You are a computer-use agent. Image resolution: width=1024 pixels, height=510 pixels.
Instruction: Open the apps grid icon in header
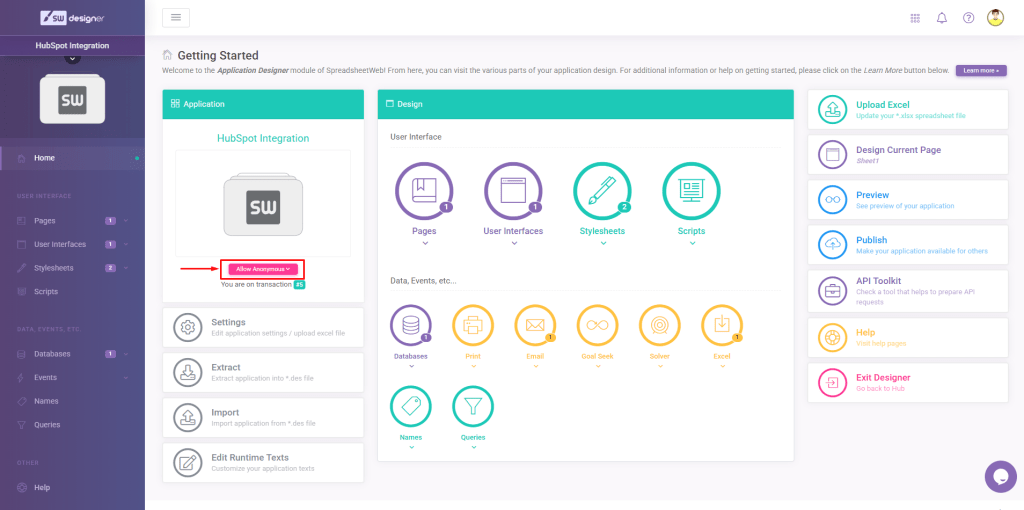click(915, 18)
